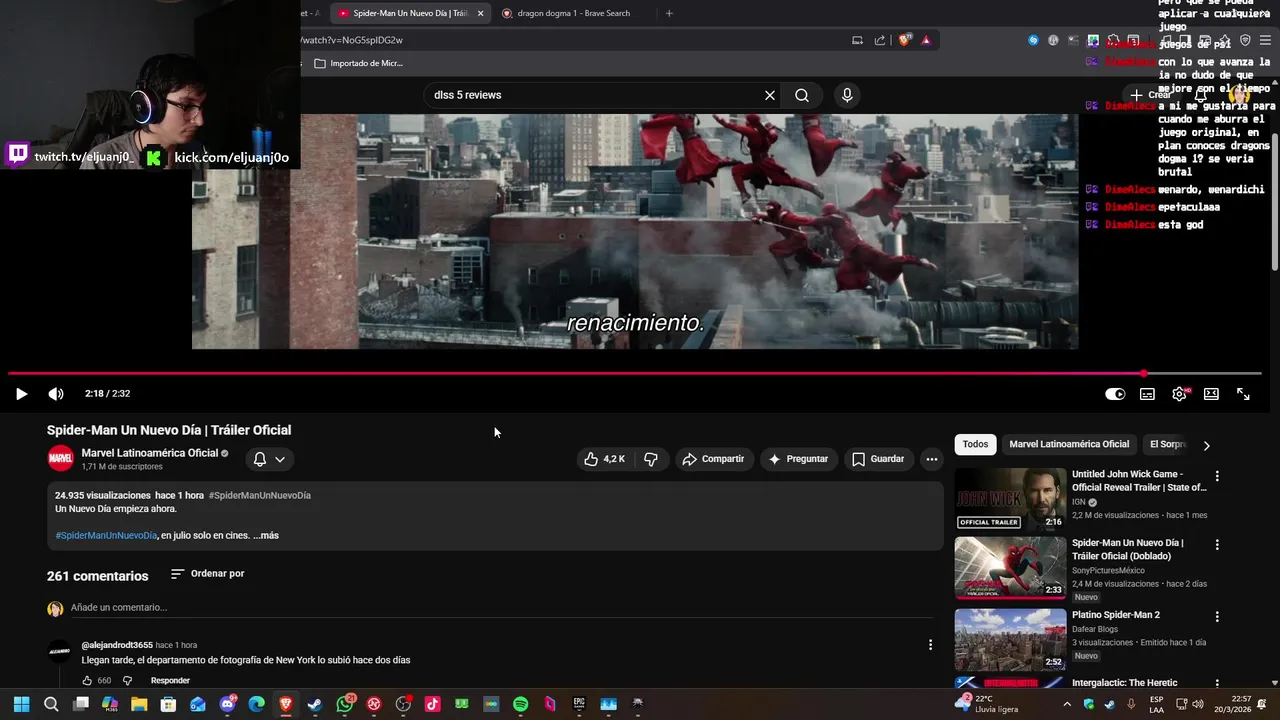Screen dimensions: 1280x720
Task: Select the 'El Sorpre...' filter chip
Action: (x=1167, y=444)
